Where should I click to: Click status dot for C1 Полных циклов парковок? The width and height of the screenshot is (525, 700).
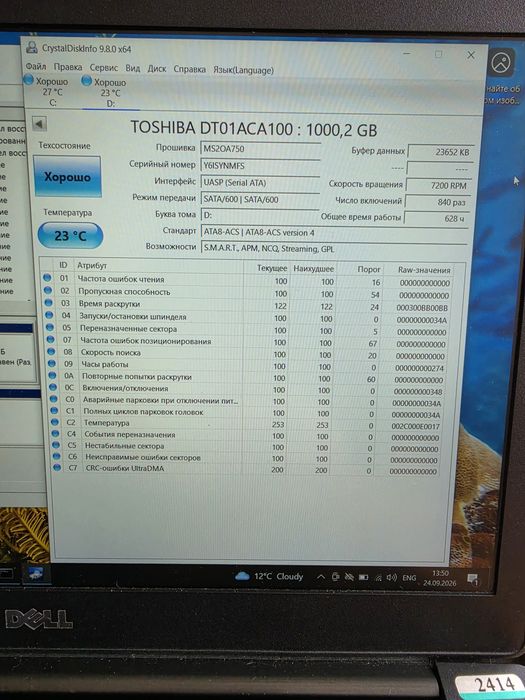(54, 410)
